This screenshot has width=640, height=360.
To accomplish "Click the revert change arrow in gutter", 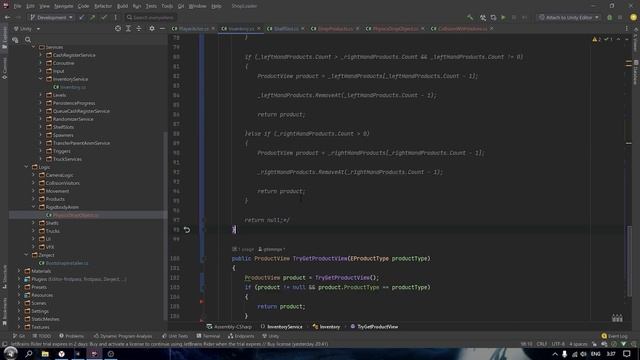I will 187,230.
